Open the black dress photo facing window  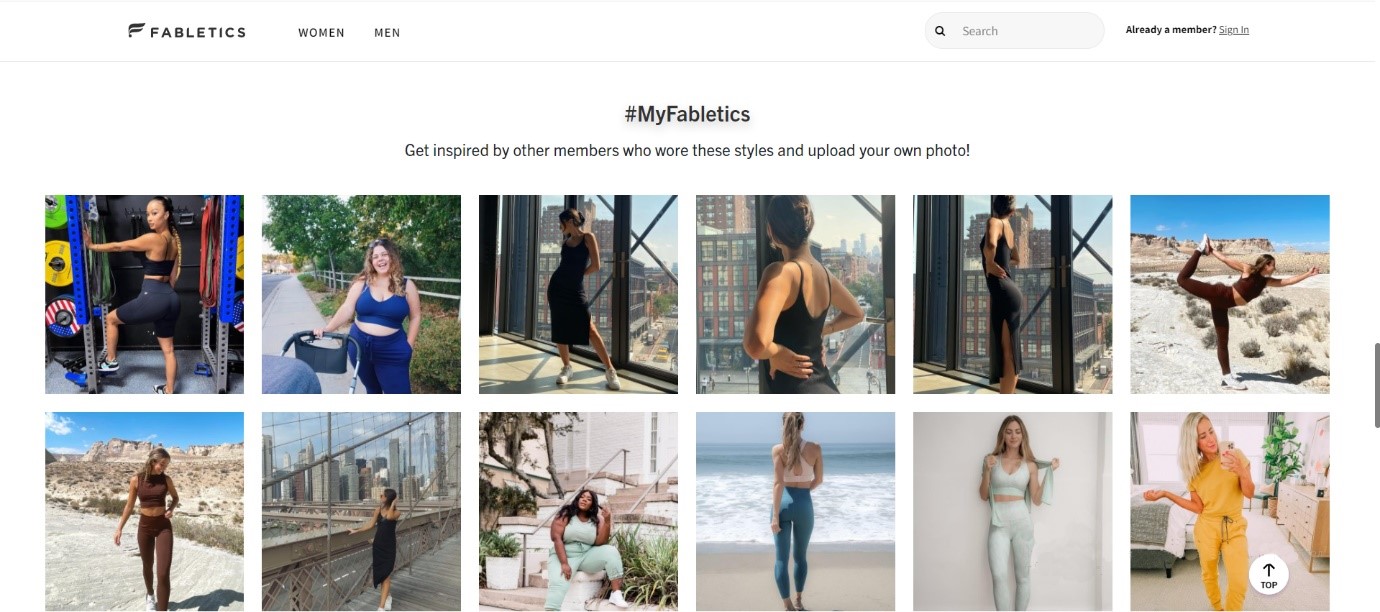(578, 294)
